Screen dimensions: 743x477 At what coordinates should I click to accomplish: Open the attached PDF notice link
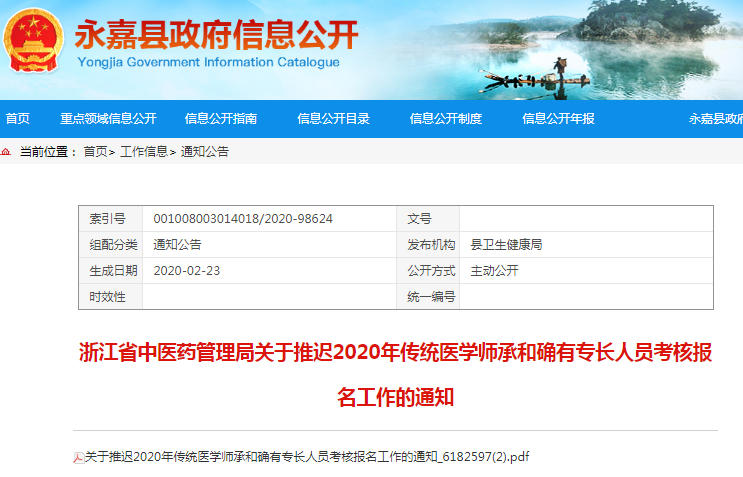306,457
